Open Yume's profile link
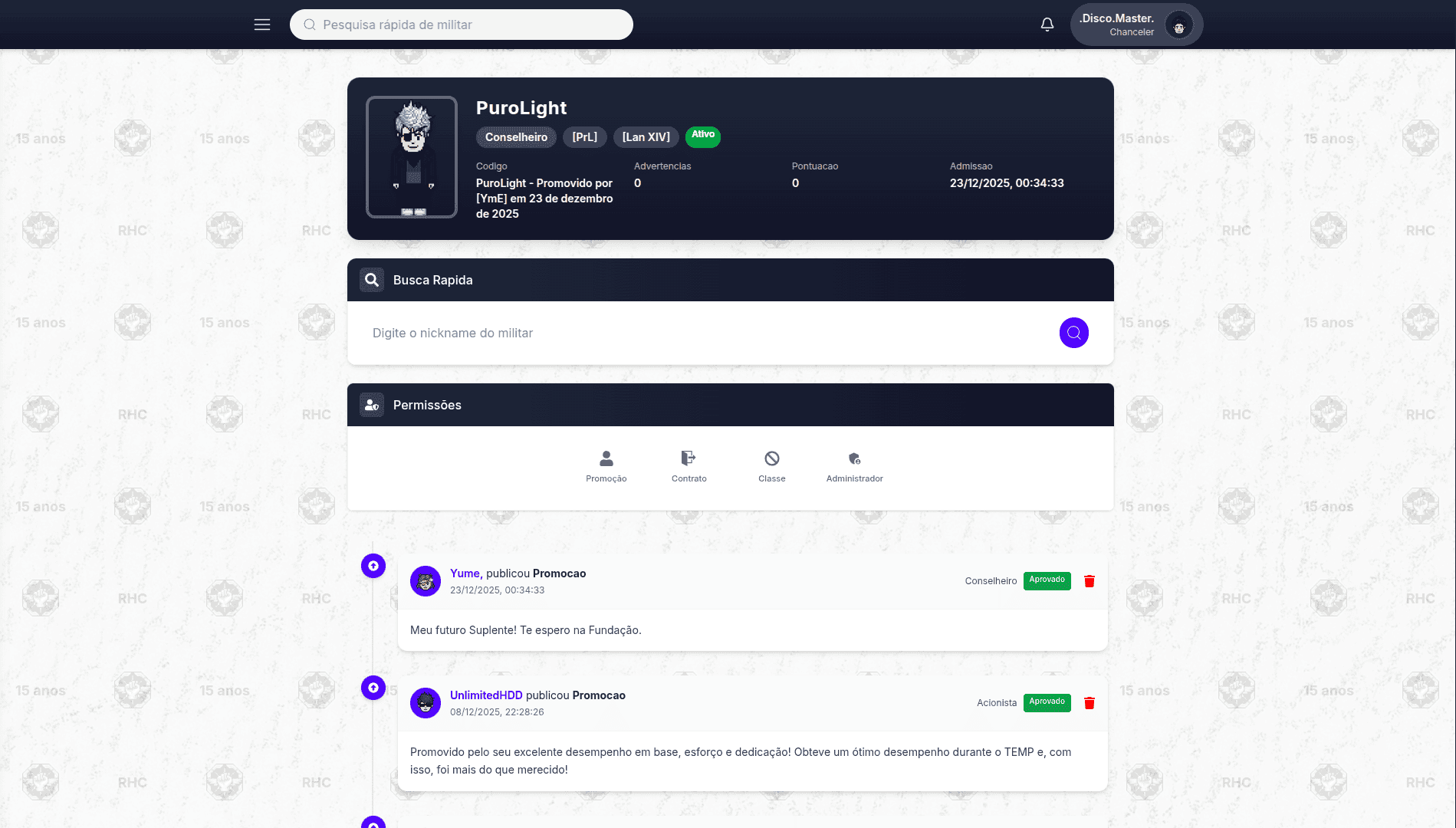Image resolution: width=1456 pixels, height=828 pixels. (465, 573)
